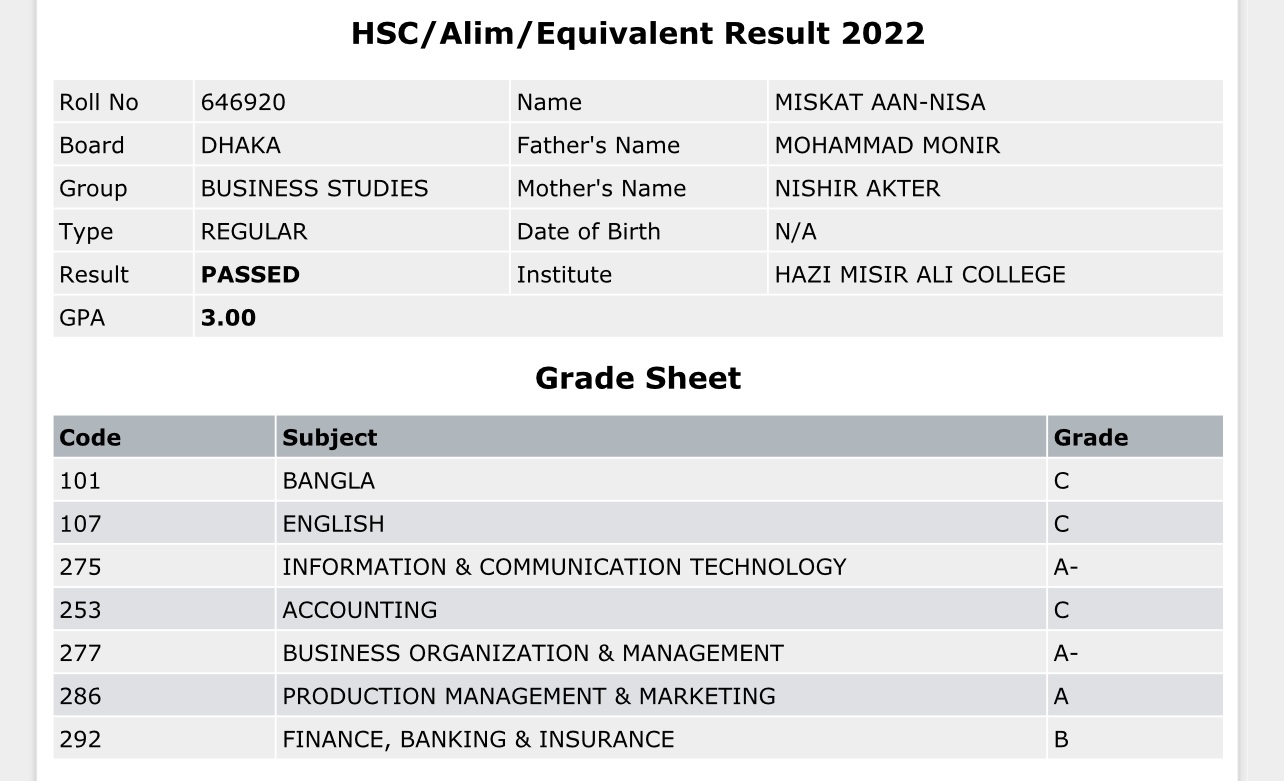Viewport: 1284px width, 781px height.
Task: Click the institute HAZI MISIR ALI COLLEGE
Action: [920, 275]
